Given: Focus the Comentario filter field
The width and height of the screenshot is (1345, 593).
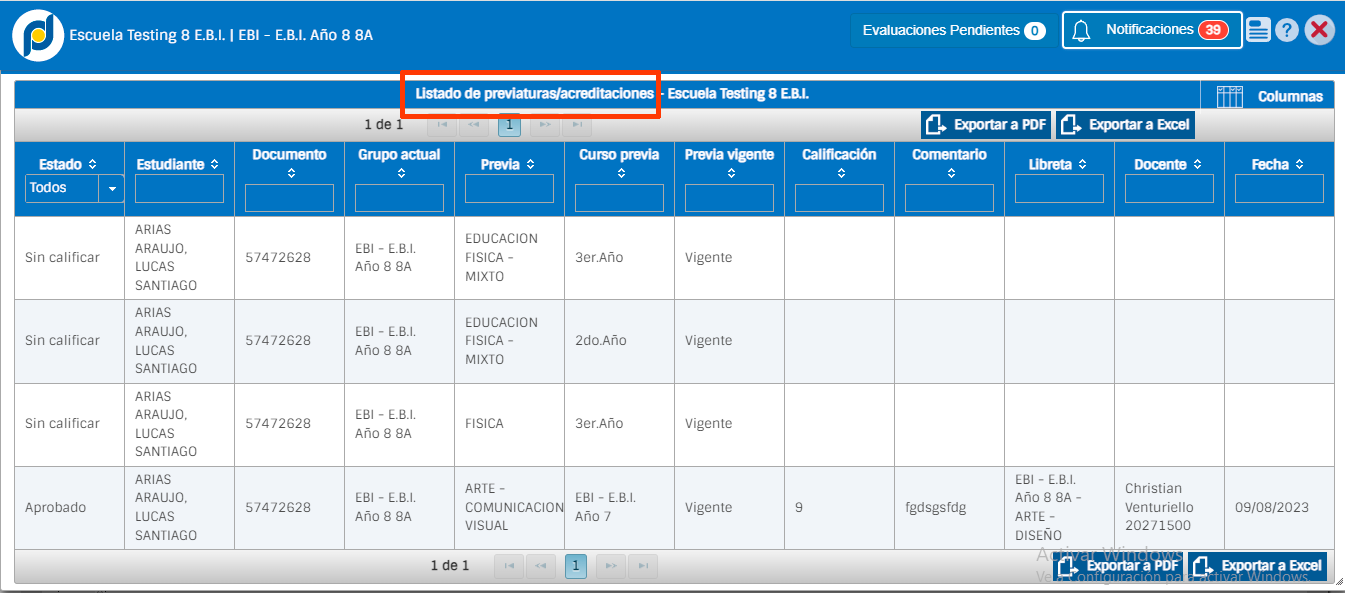Looking at the screenshot, I should click(x=950, y=197).
